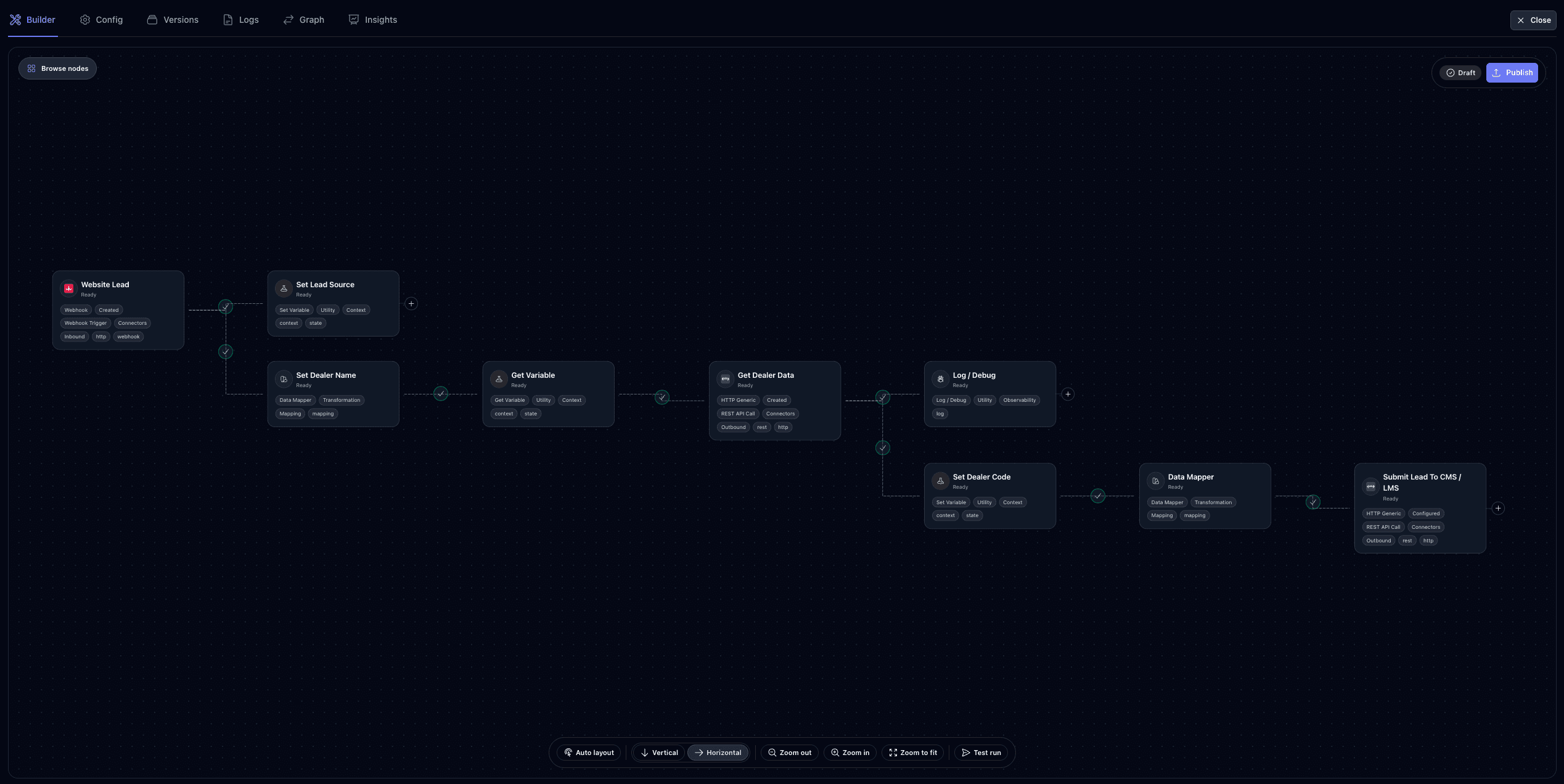The width and height of the screenshot is (1564, 784).
Task: Click Outbound tag on Submit Lead node
Action: tap(1378, 541)
